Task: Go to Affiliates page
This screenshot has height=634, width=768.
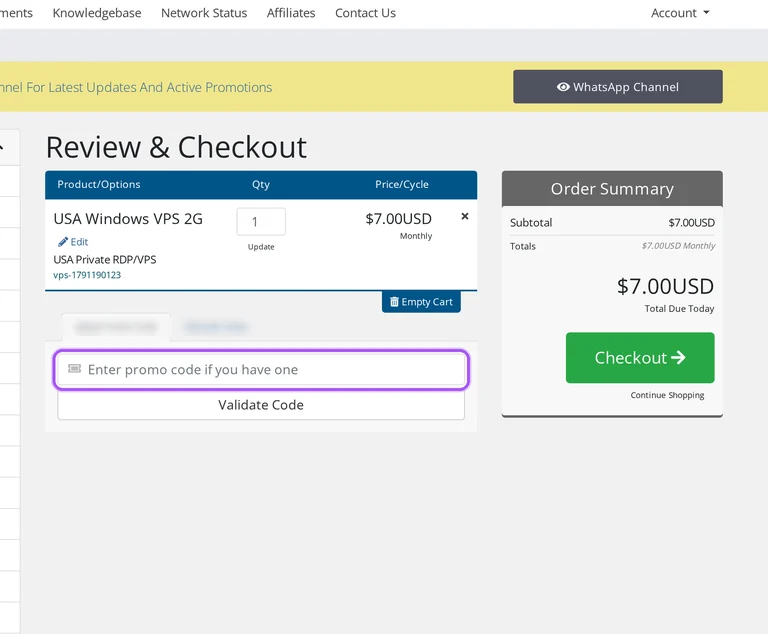Action: click(291, 13)
